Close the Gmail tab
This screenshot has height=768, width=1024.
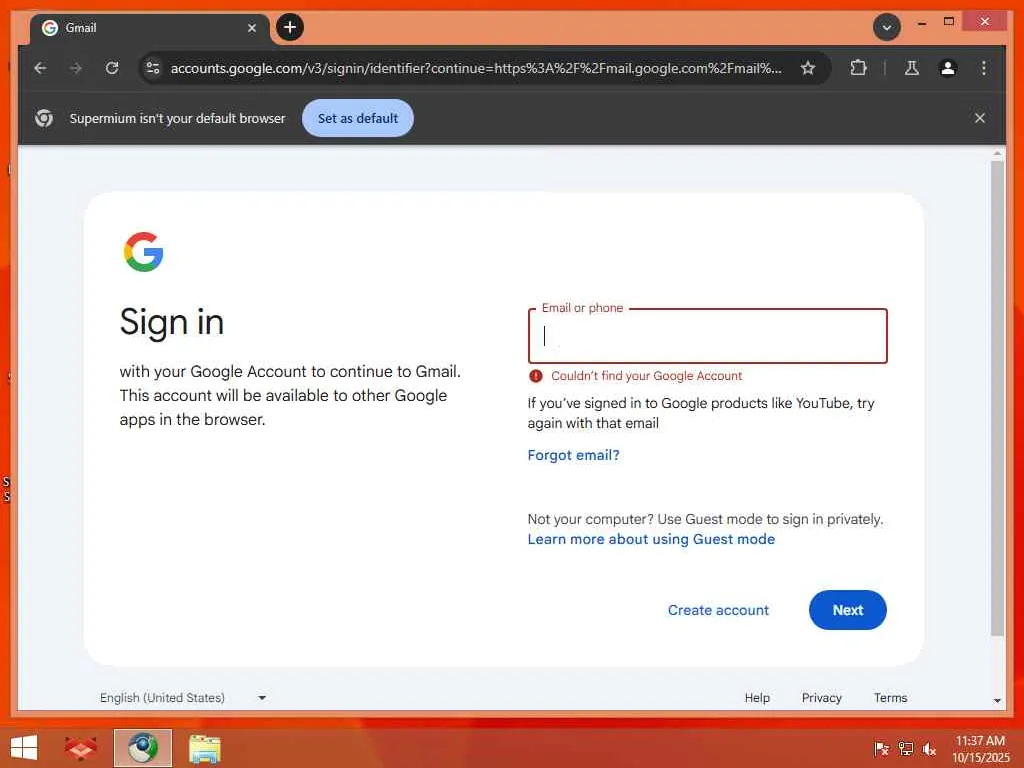pyautogui.click(x=251, y=28)
